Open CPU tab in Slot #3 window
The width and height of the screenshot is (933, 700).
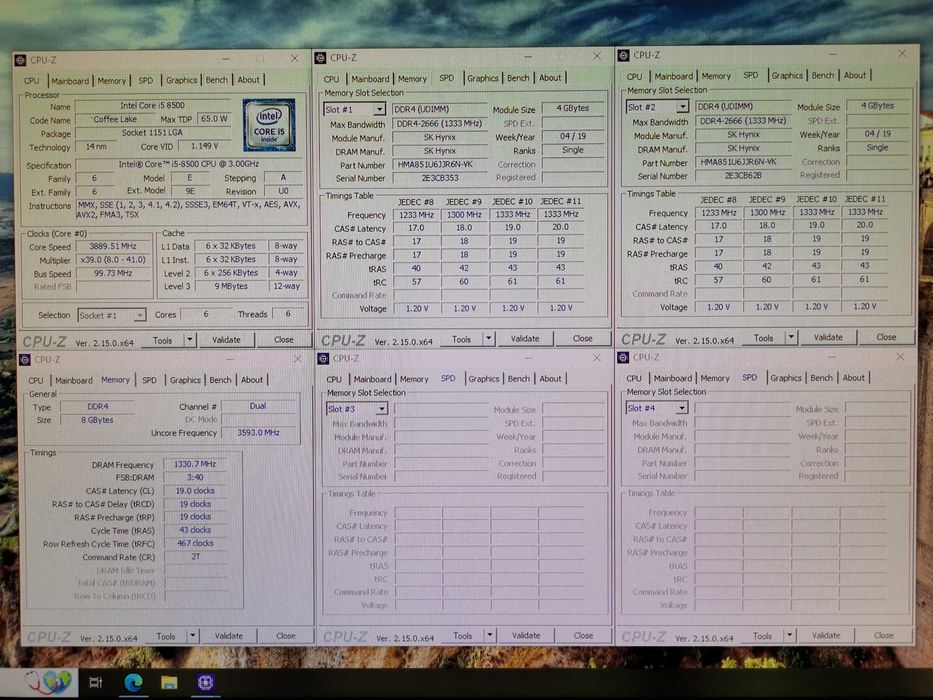tap(334, 379)
